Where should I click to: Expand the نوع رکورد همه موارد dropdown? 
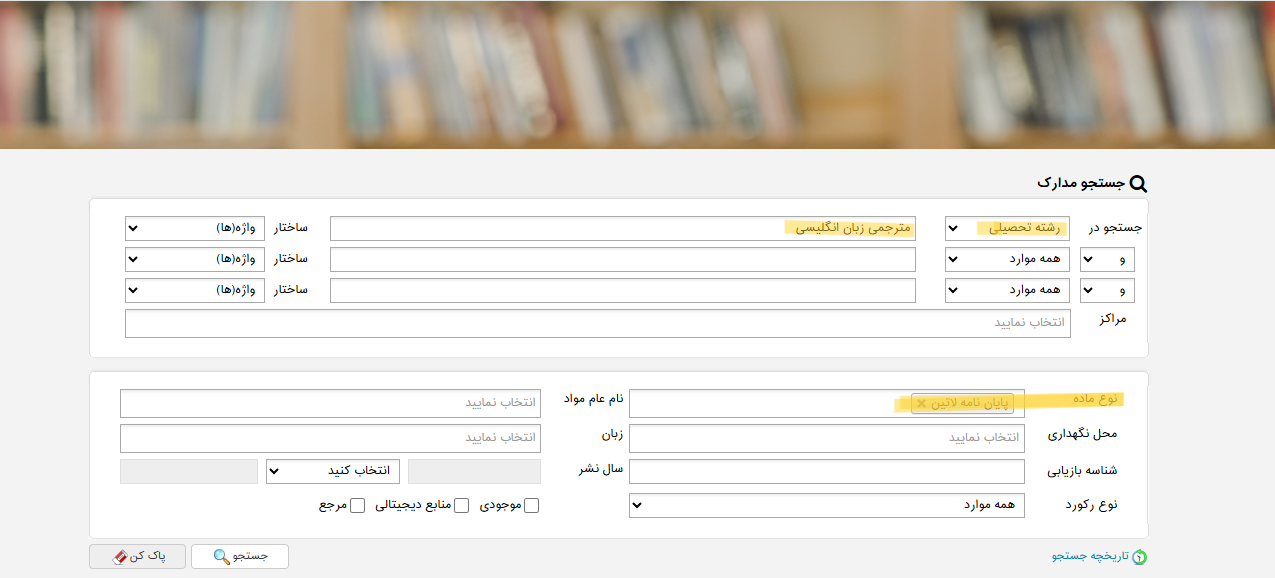(827, 505)
